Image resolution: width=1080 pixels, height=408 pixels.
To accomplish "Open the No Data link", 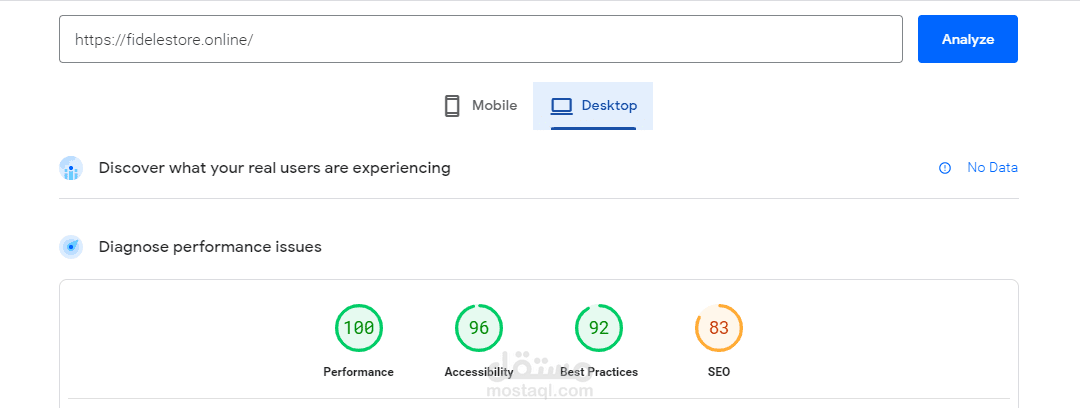I will pos(992,168).
